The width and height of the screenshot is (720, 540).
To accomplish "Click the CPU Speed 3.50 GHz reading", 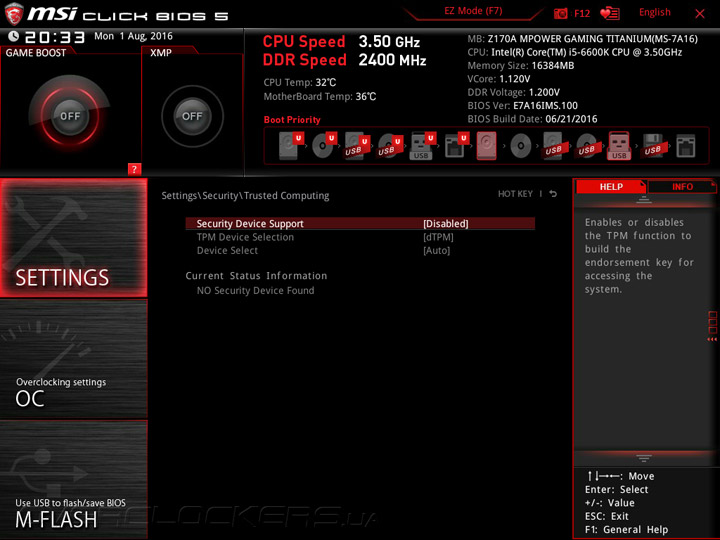I will [x=341, y=42].
